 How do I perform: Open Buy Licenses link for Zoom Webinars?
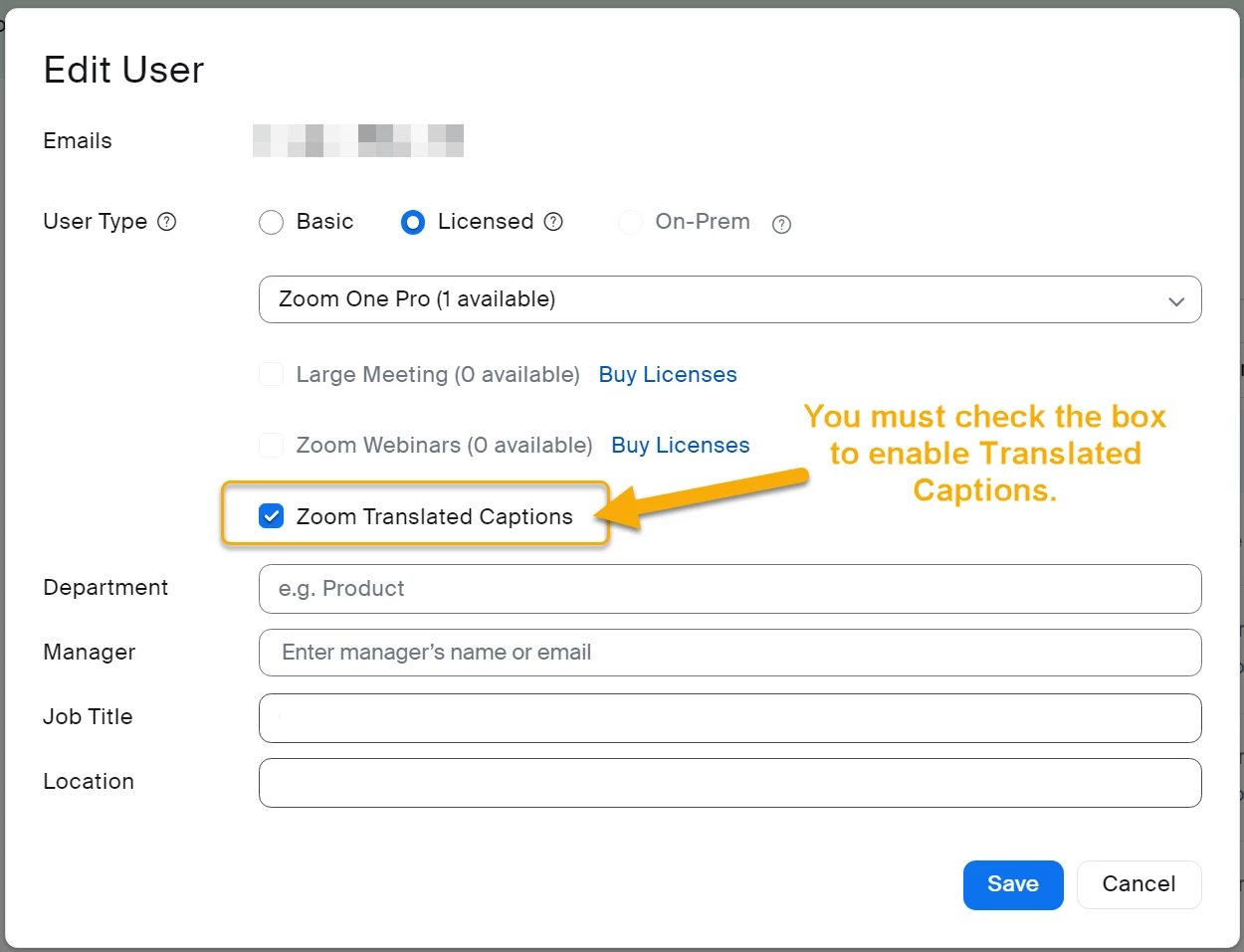(x=681, y=445)
